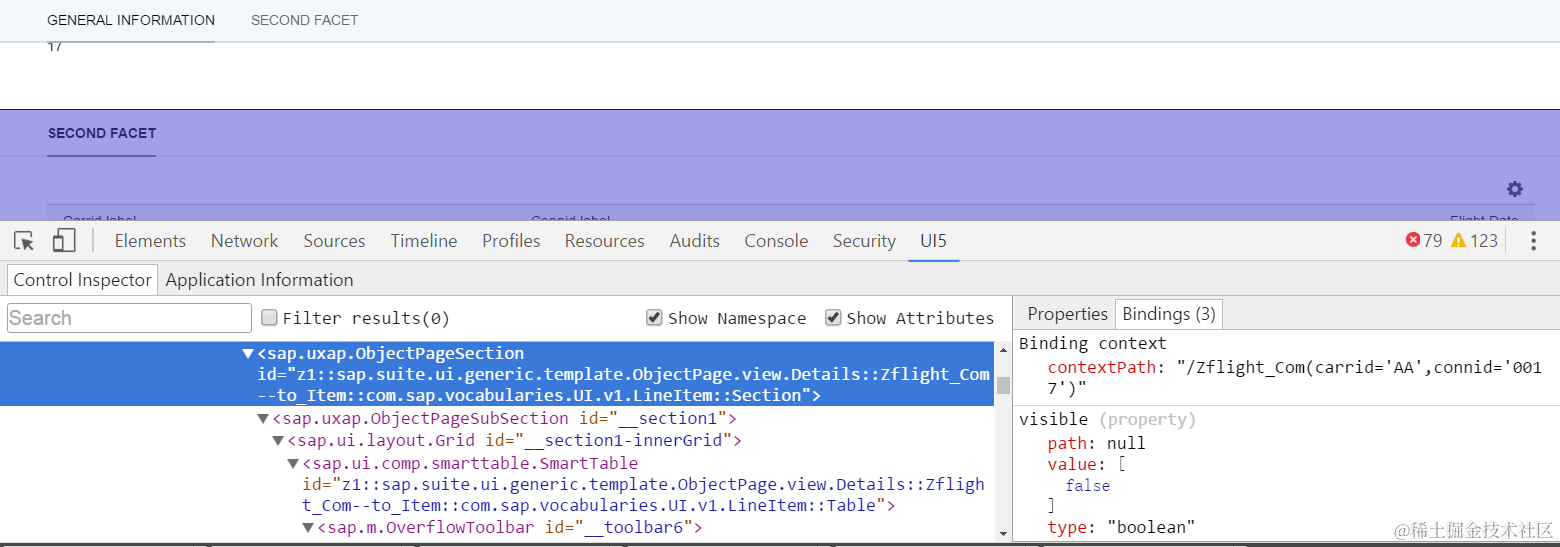Switch to the Sources tab

coord(334,241)
